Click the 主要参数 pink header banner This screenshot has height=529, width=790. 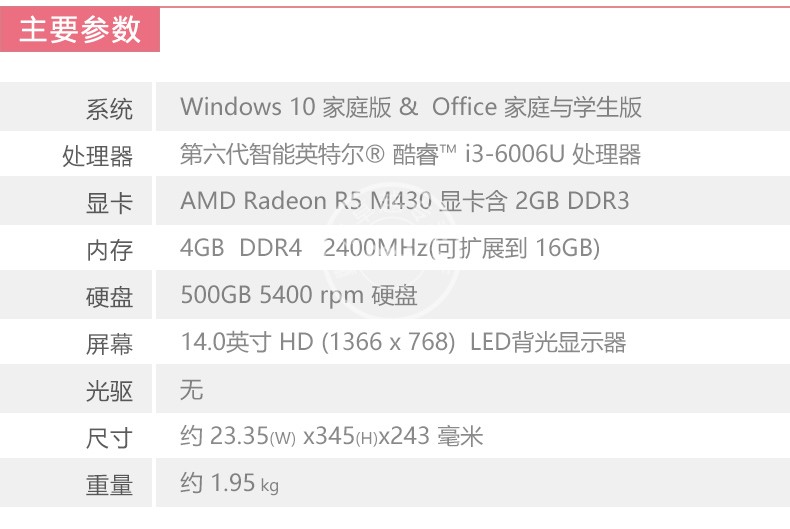(80, 29)
